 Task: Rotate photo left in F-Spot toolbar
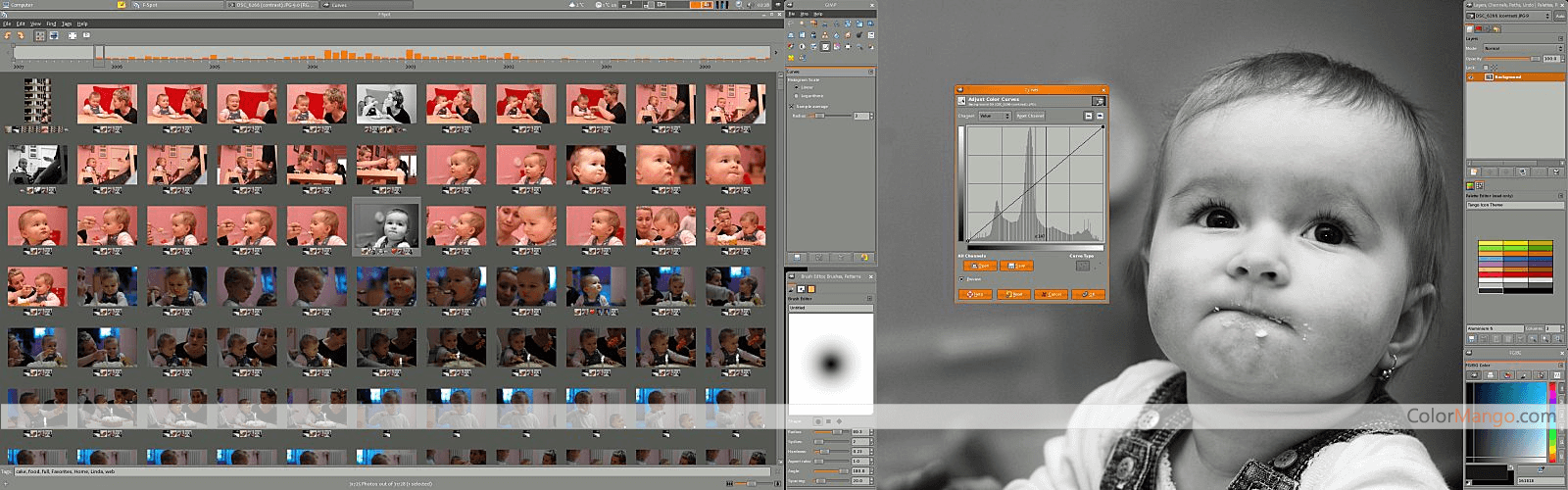[8, 36]
